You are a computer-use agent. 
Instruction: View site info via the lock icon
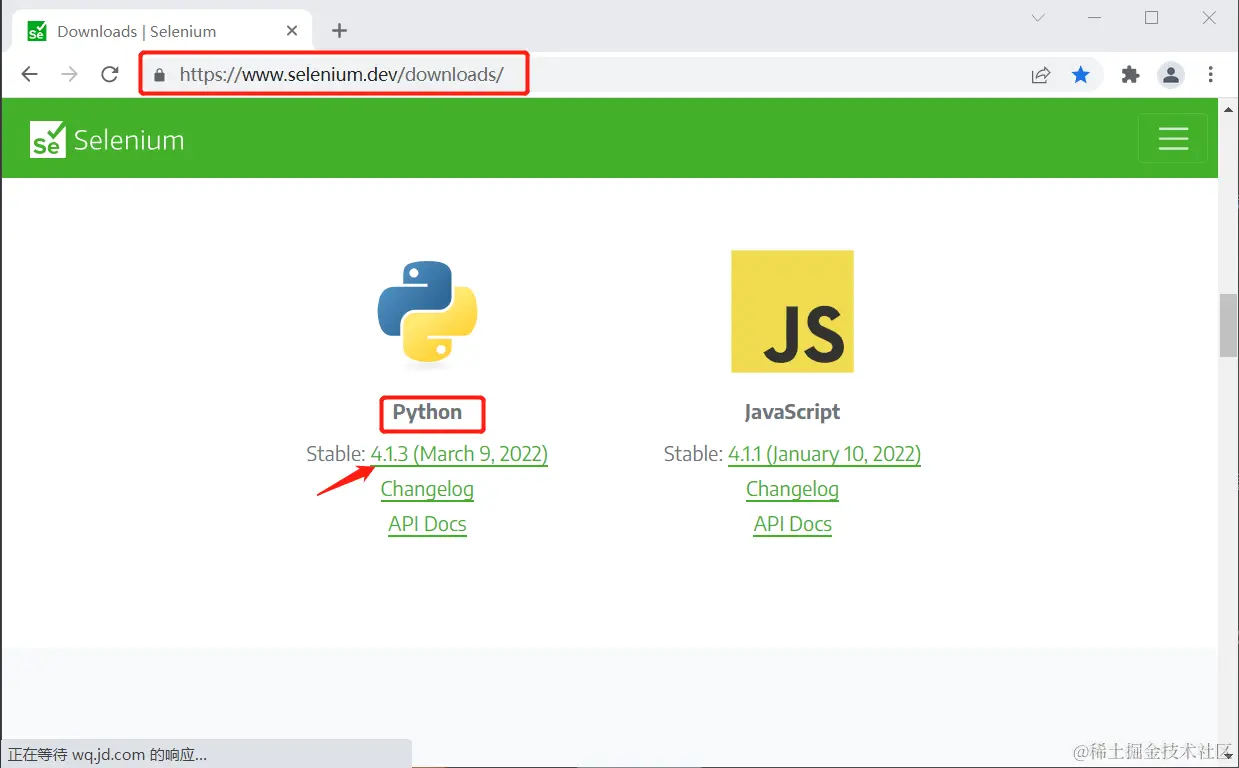159,75
